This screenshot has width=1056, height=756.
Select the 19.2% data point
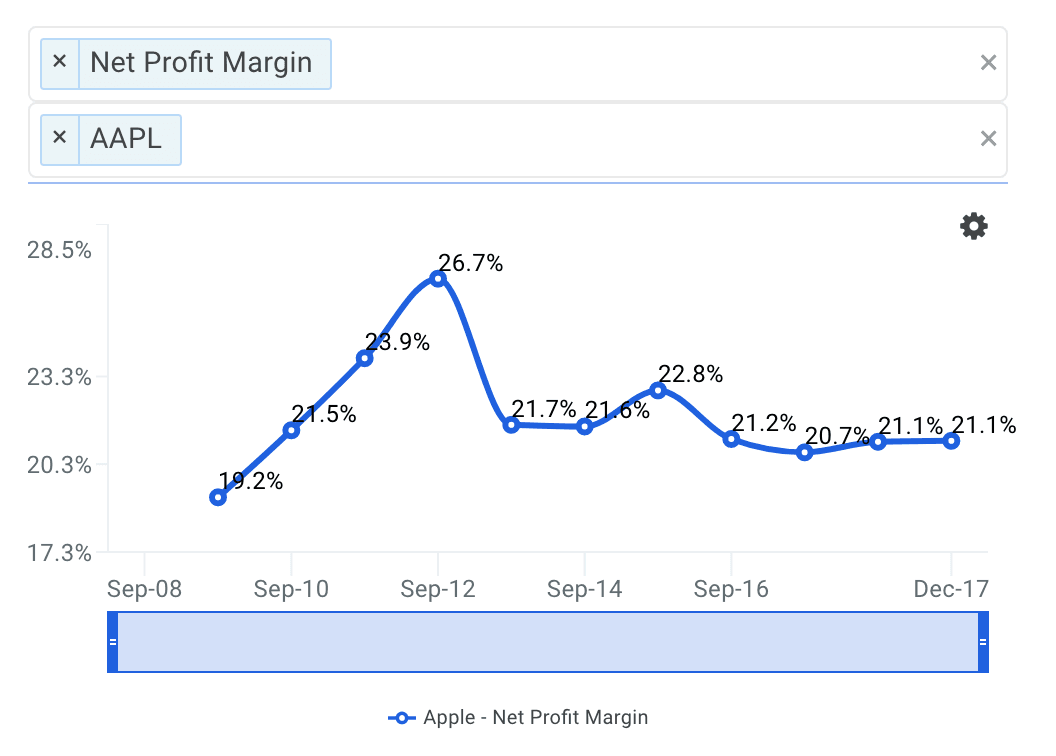point(218,497)
